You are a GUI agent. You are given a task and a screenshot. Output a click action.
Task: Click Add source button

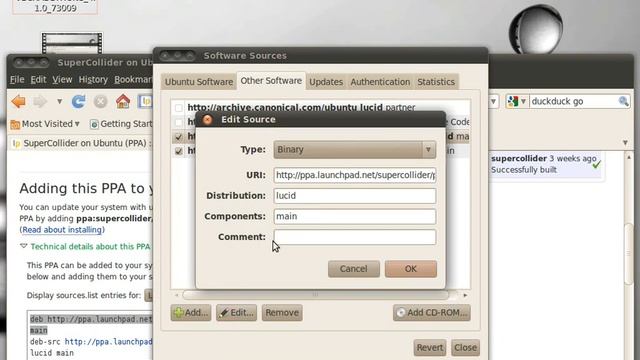[191, 313]
